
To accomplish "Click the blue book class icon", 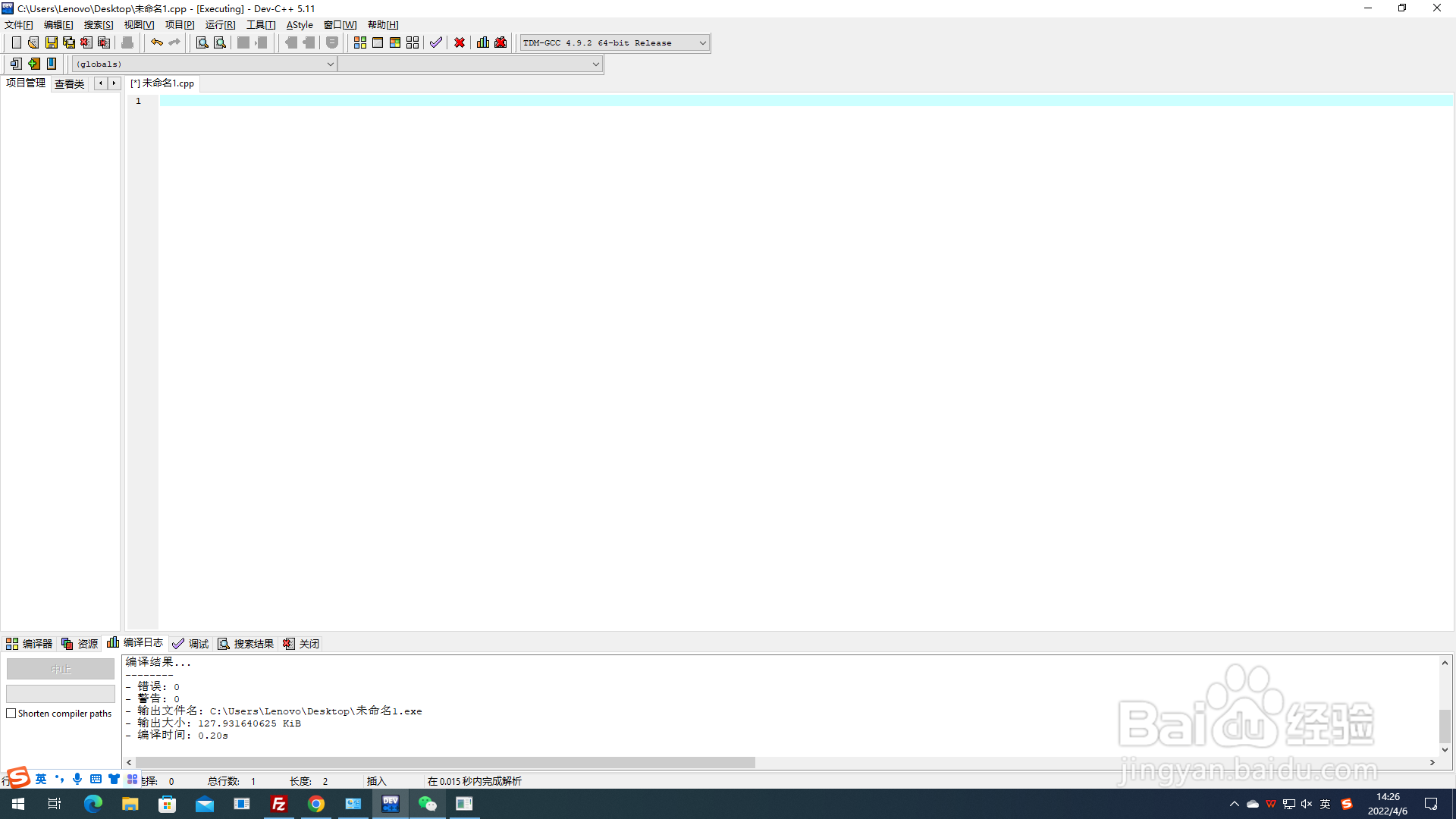I will pyautogui.click(x=52, y=64).
